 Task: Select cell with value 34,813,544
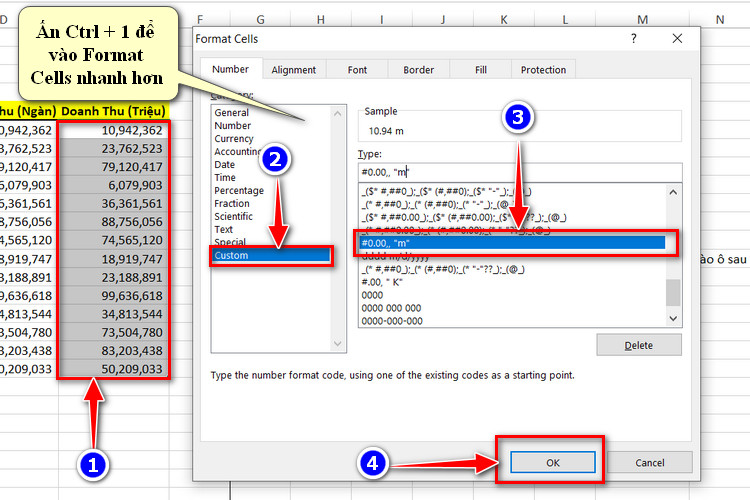[x=113, y=314]
